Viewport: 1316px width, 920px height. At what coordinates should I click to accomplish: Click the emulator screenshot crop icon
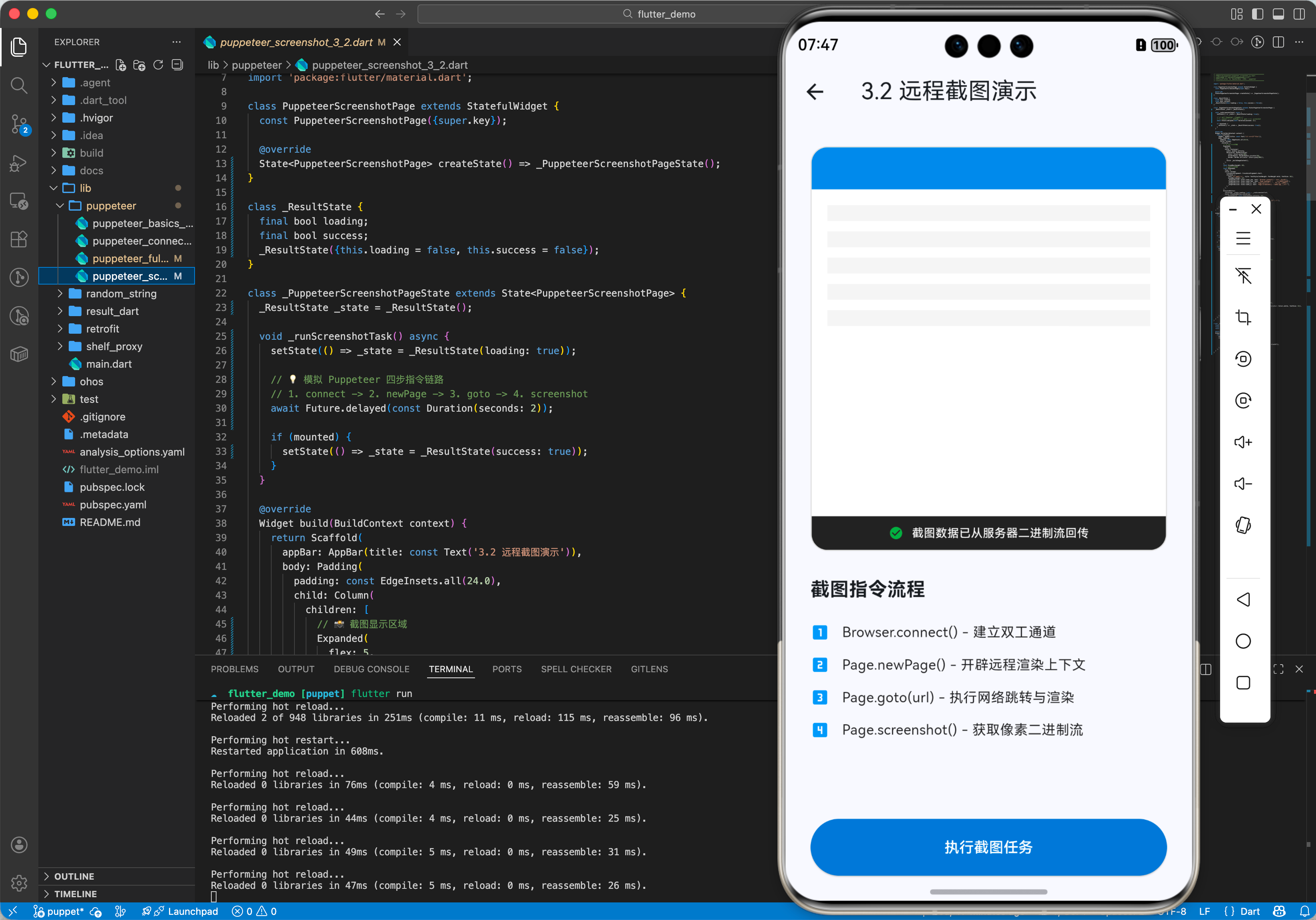[1242, 317]
